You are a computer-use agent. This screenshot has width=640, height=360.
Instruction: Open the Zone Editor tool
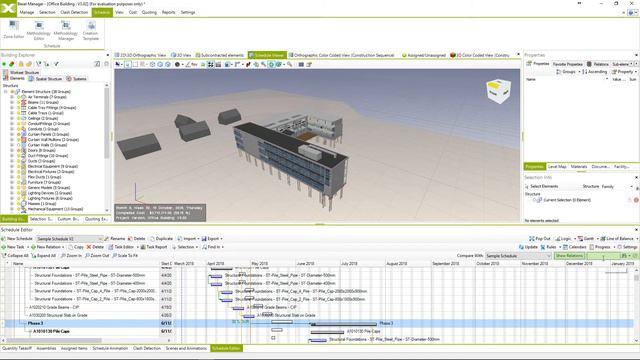(x=14, y=30)
